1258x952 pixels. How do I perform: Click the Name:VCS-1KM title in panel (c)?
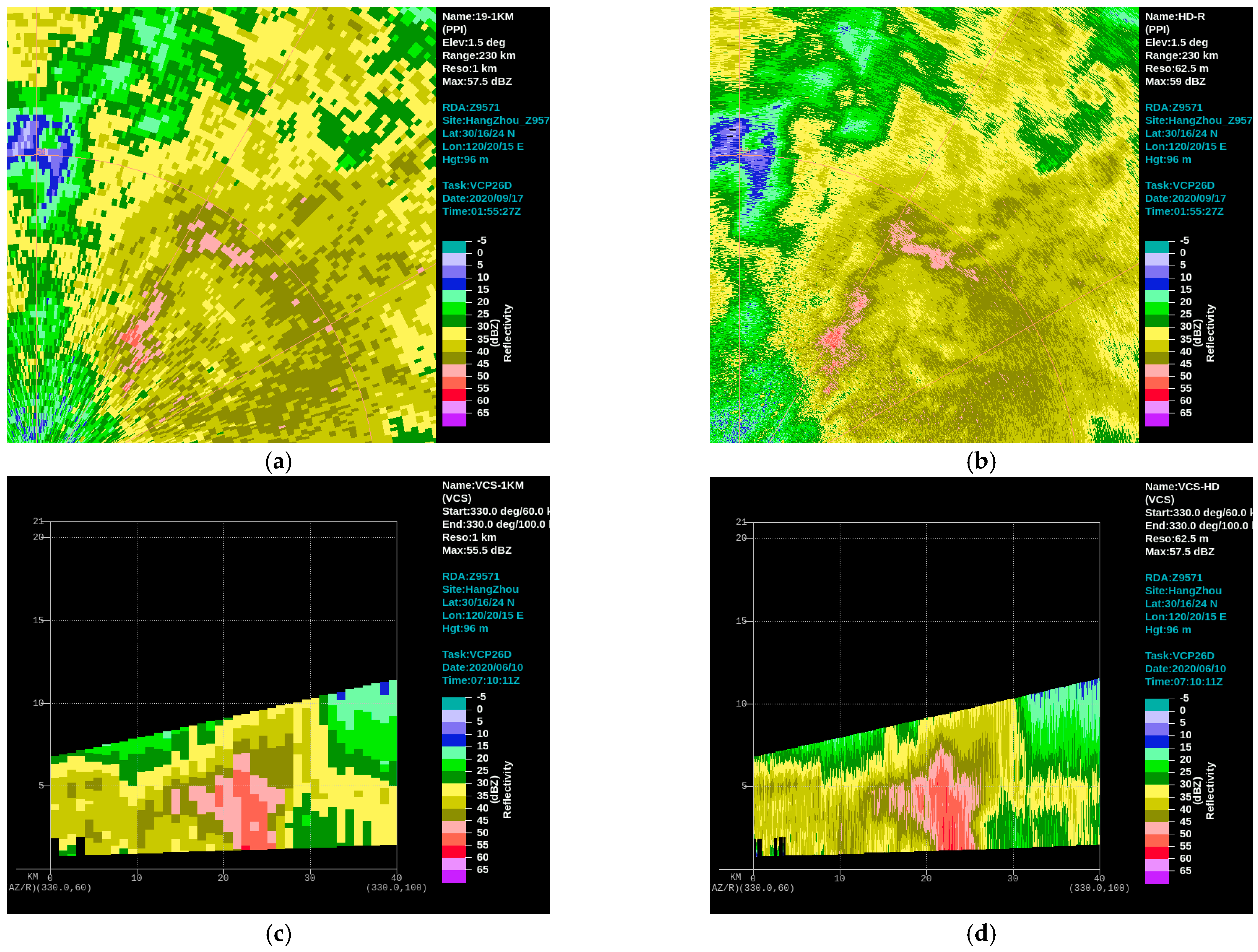[x=482, y=485]
